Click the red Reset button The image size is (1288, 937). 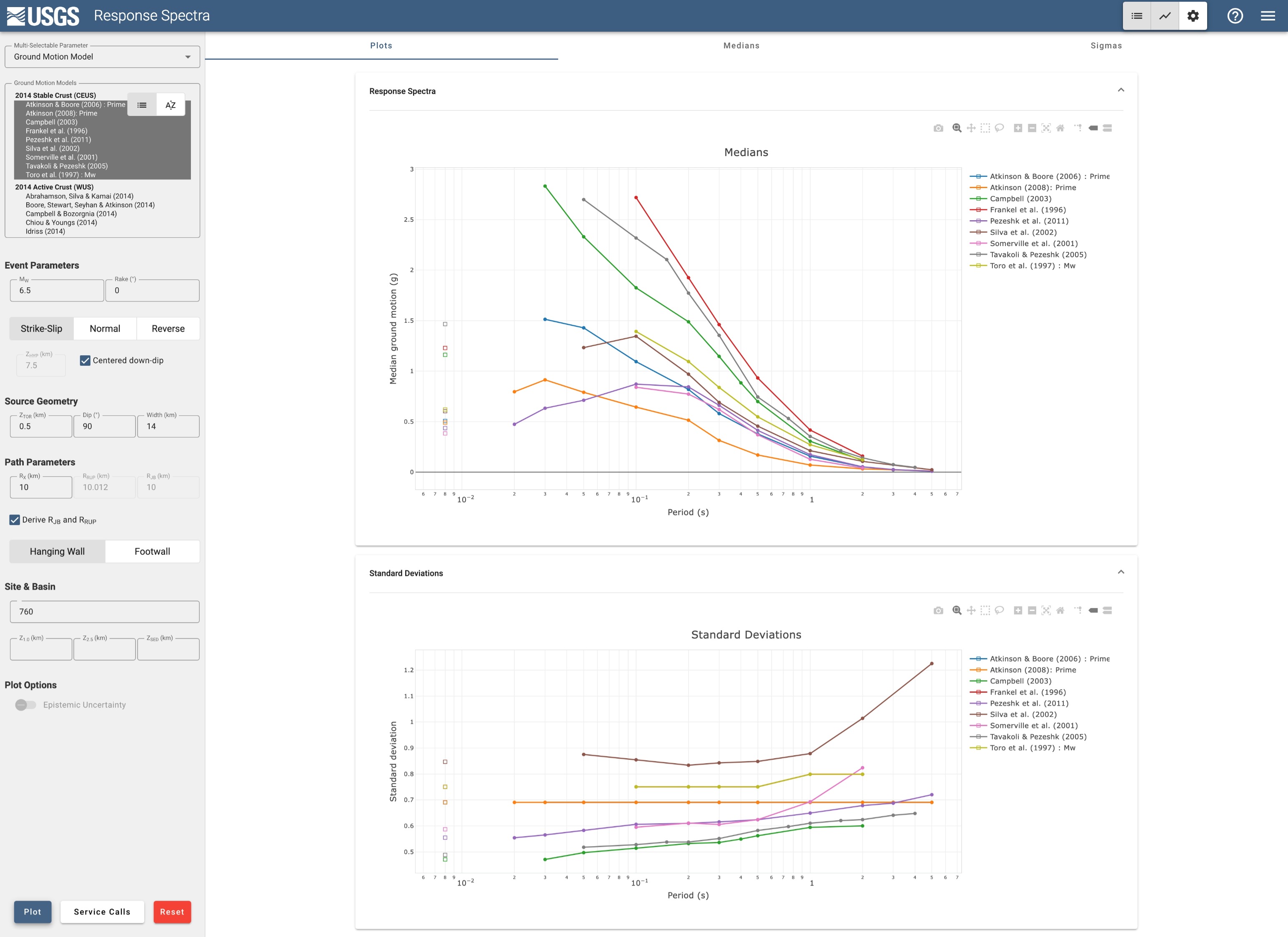click(172, 912)
